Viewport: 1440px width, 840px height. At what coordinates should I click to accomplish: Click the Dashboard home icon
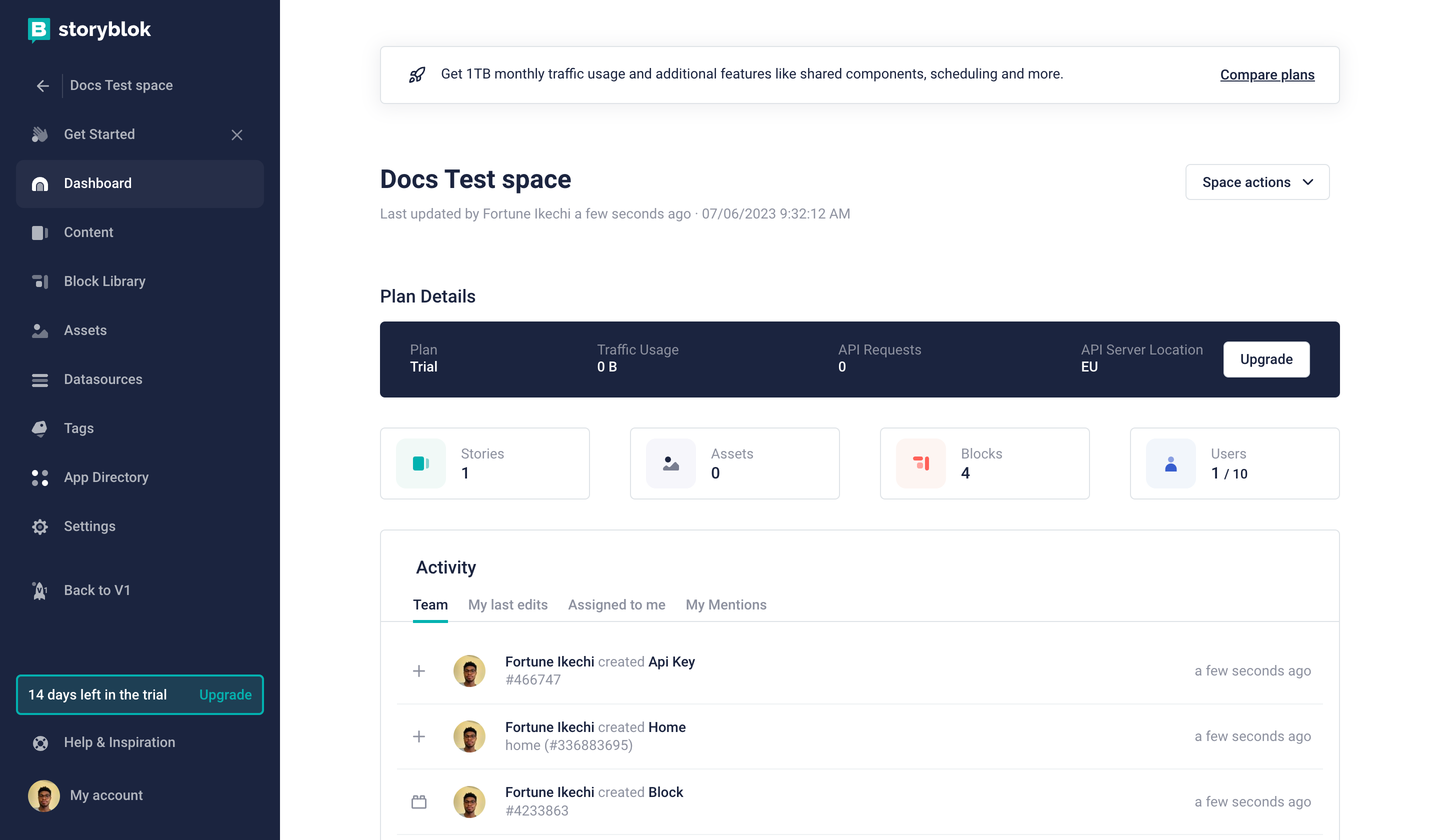[40, 183]
